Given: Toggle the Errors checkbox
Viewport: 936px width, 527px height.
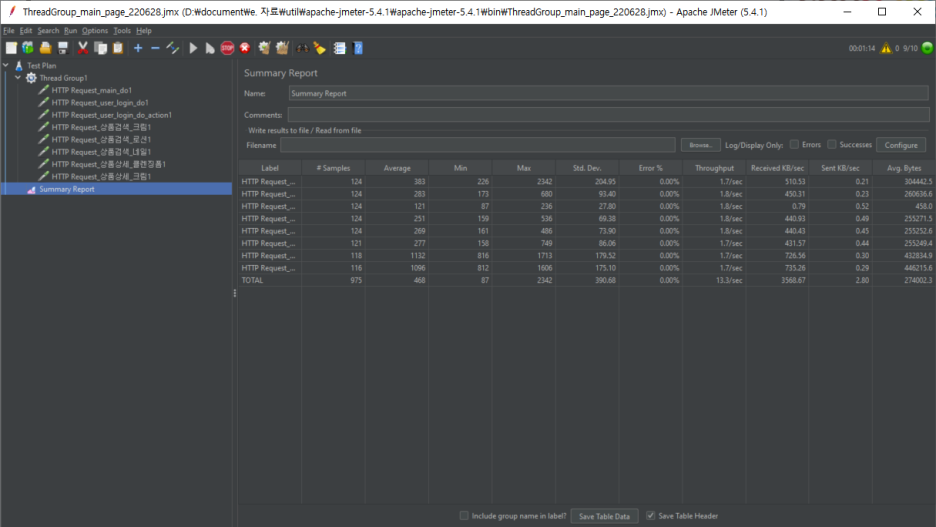Looking at the screenshot, I should (x=794, y=144).
